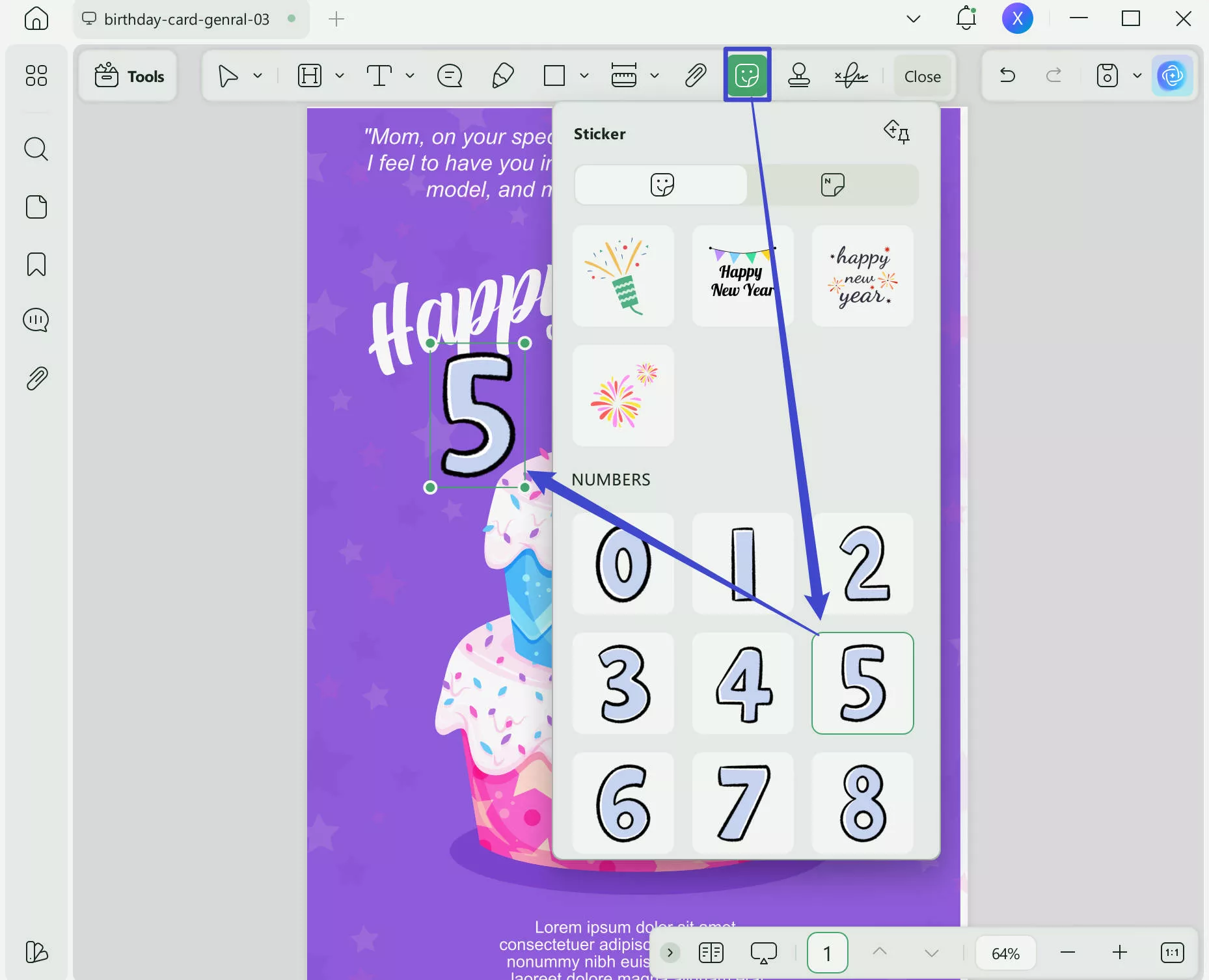
Task: Select the number 5 sticker thumbnail
Action: tap(862, 683)
